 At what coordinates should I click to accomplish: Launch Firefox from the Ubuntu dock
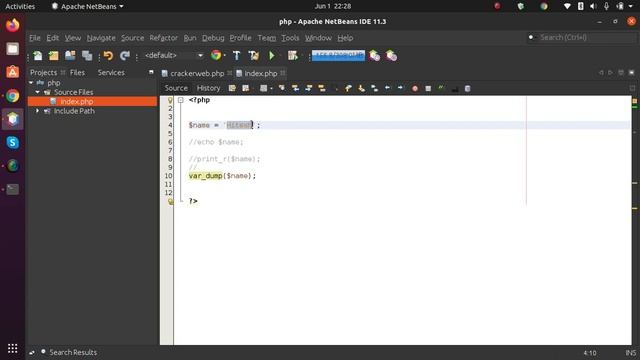click(13, 25)
